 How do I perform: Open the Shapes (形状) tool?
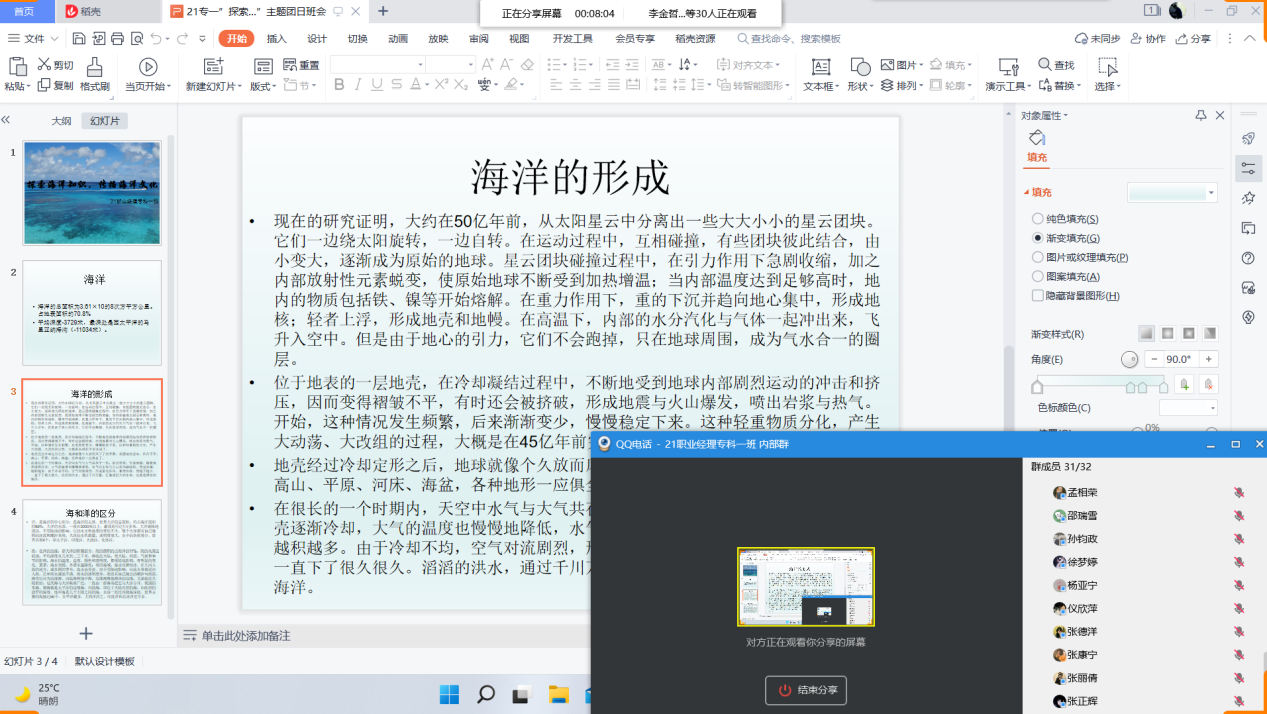pos(859,67)
